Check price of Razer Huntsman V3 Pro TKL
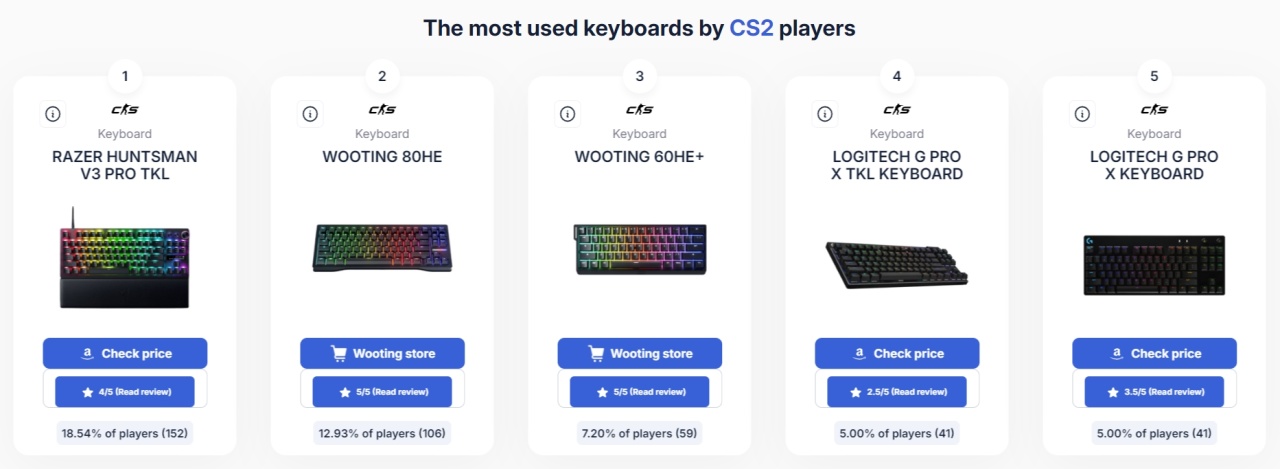 (125, 353)
